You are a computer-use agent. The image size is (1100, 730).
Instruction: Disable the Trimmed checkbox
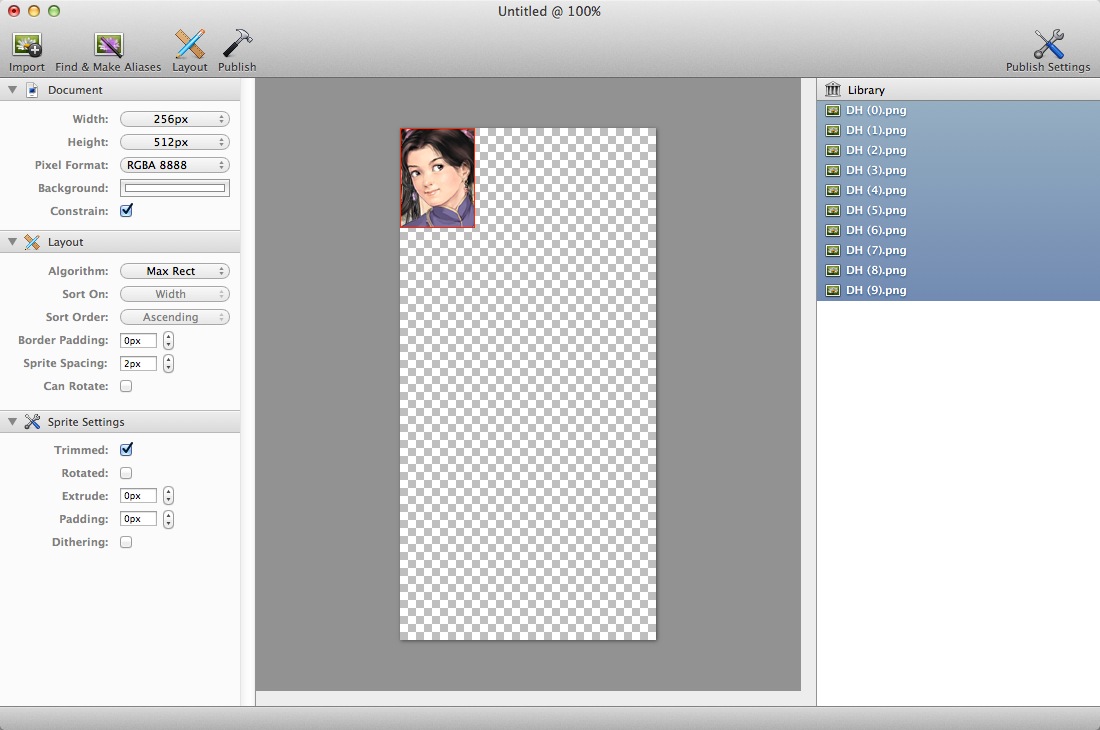click(126, 450)
